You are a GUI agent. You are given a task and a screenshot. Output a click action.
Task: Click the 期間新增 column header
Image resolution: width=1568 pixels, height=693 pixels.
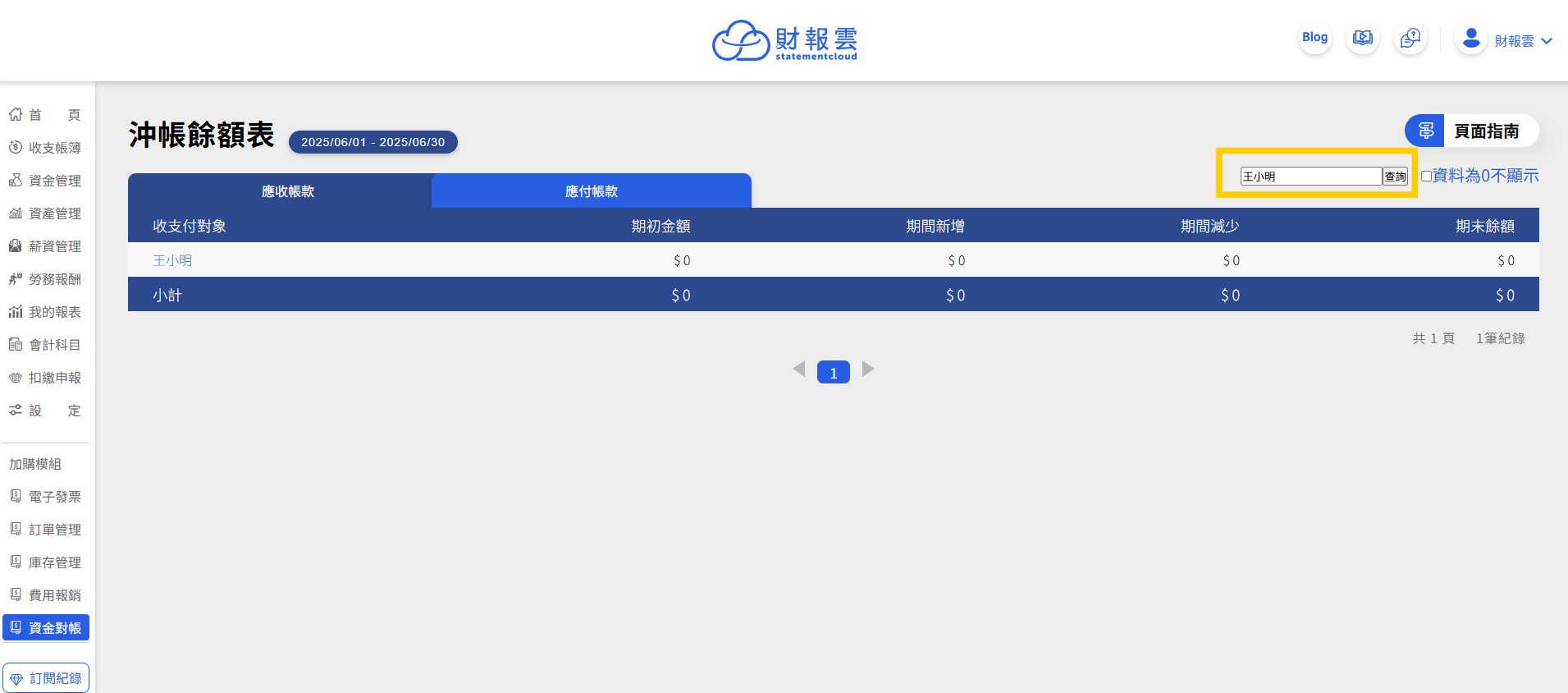point(935,226)
